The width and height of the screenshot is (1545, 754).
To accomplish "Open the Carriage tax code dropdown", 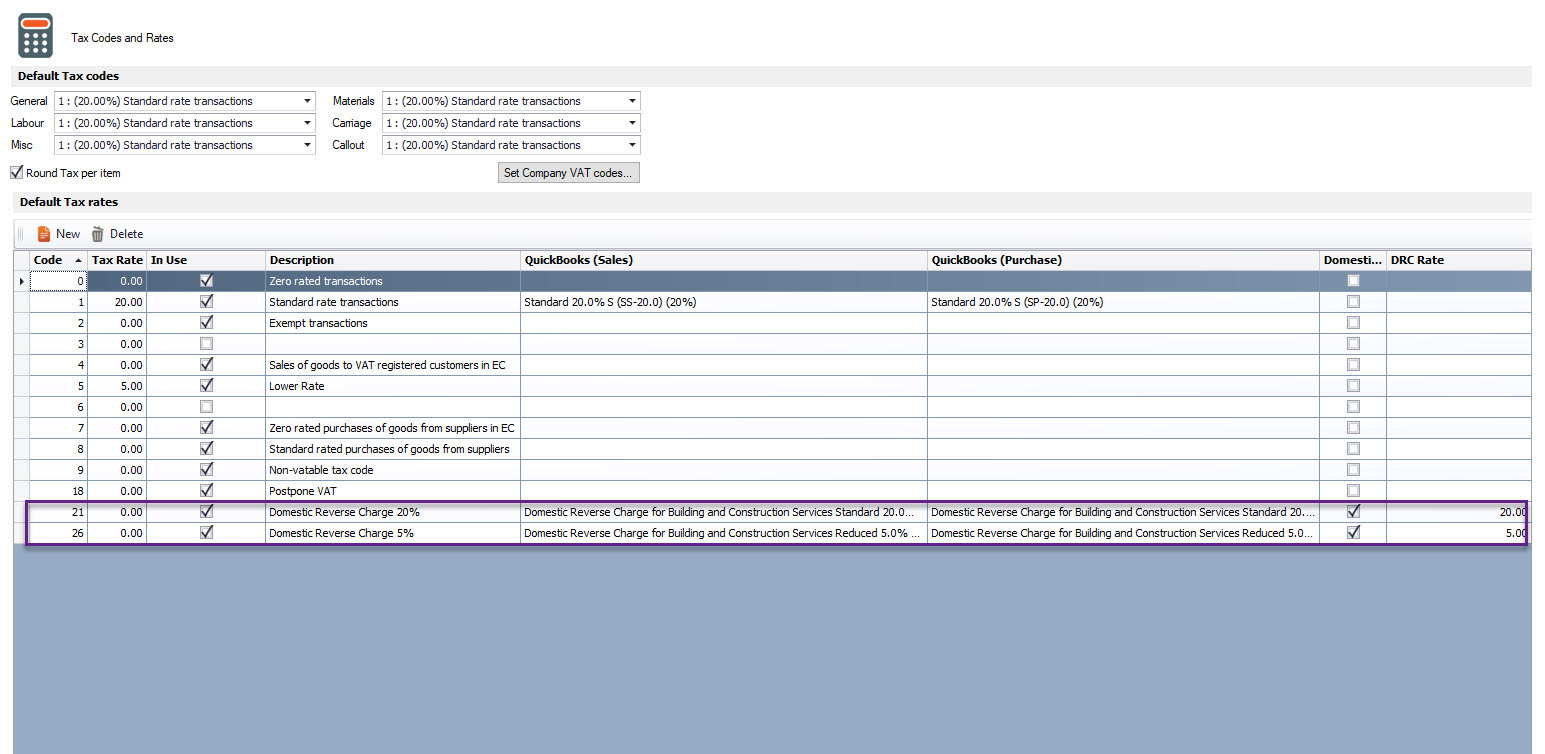I will click(x=632, y=123).
